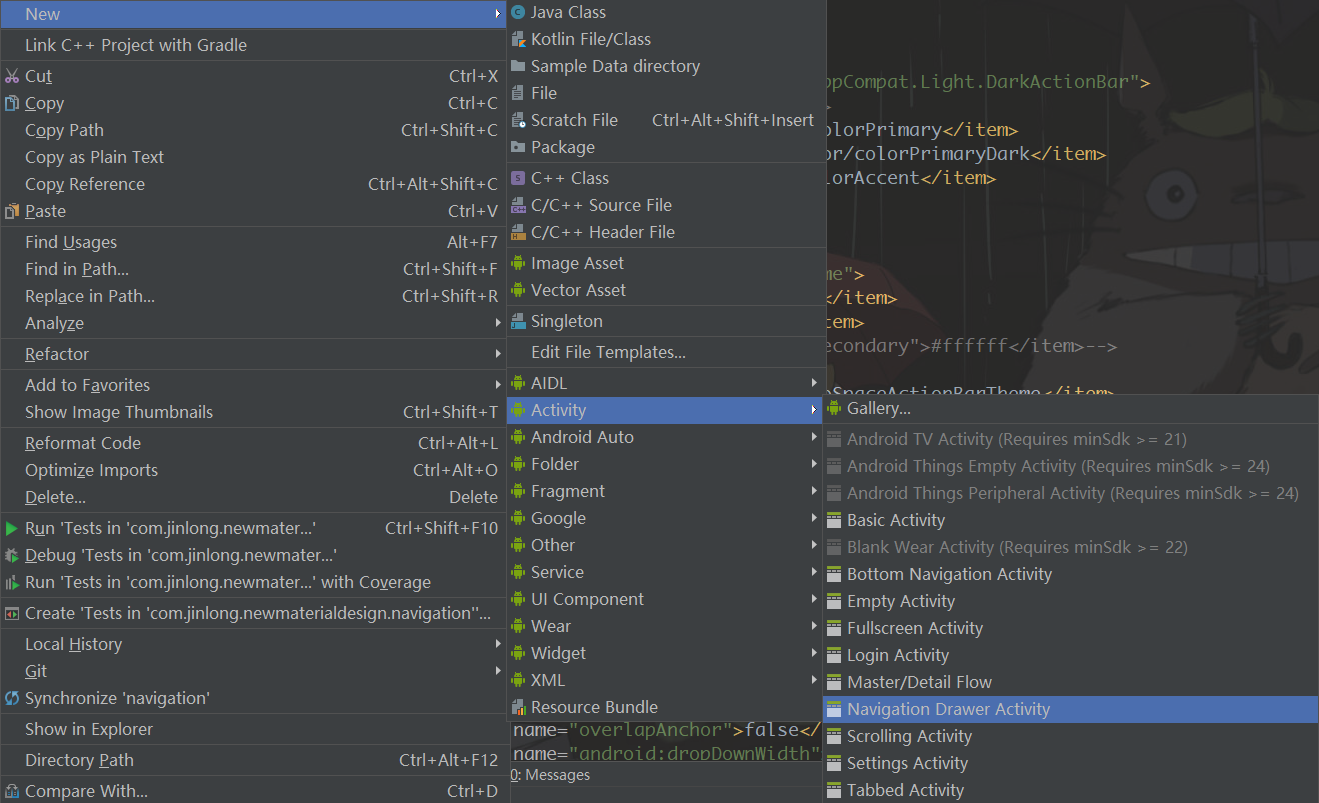The image size is (1319, 803).
Task: Choose Find in Path...
Action: click(x=252, y=269)
